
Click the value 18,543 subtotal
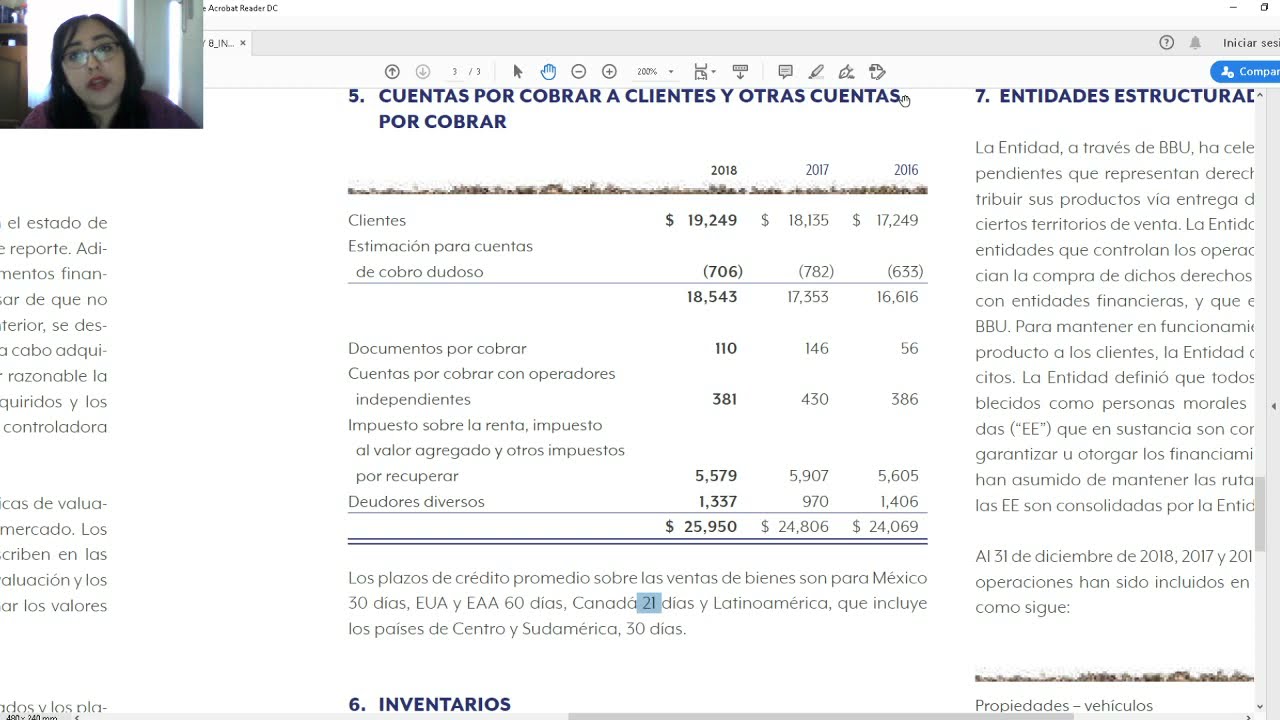(x=712, y=297)
